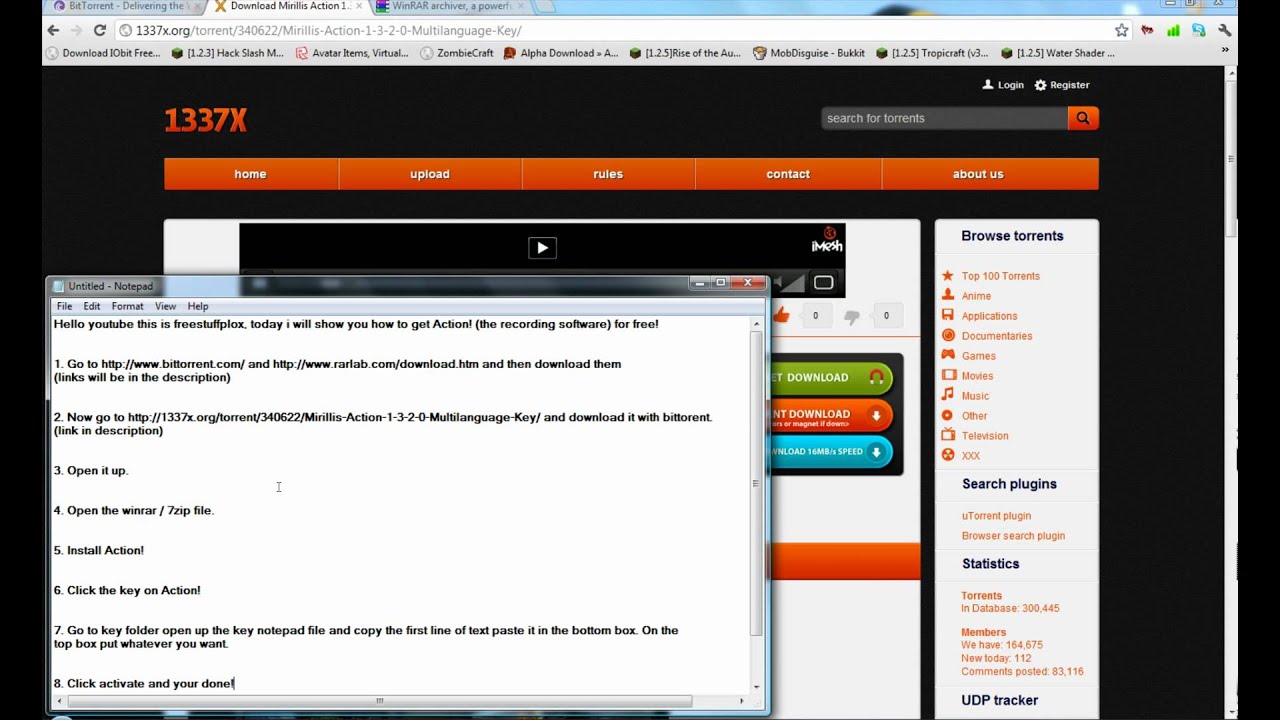Screen dimensions: 1280x720
Task: Click the browser forward arrow
Action: [x=77, y=30]
